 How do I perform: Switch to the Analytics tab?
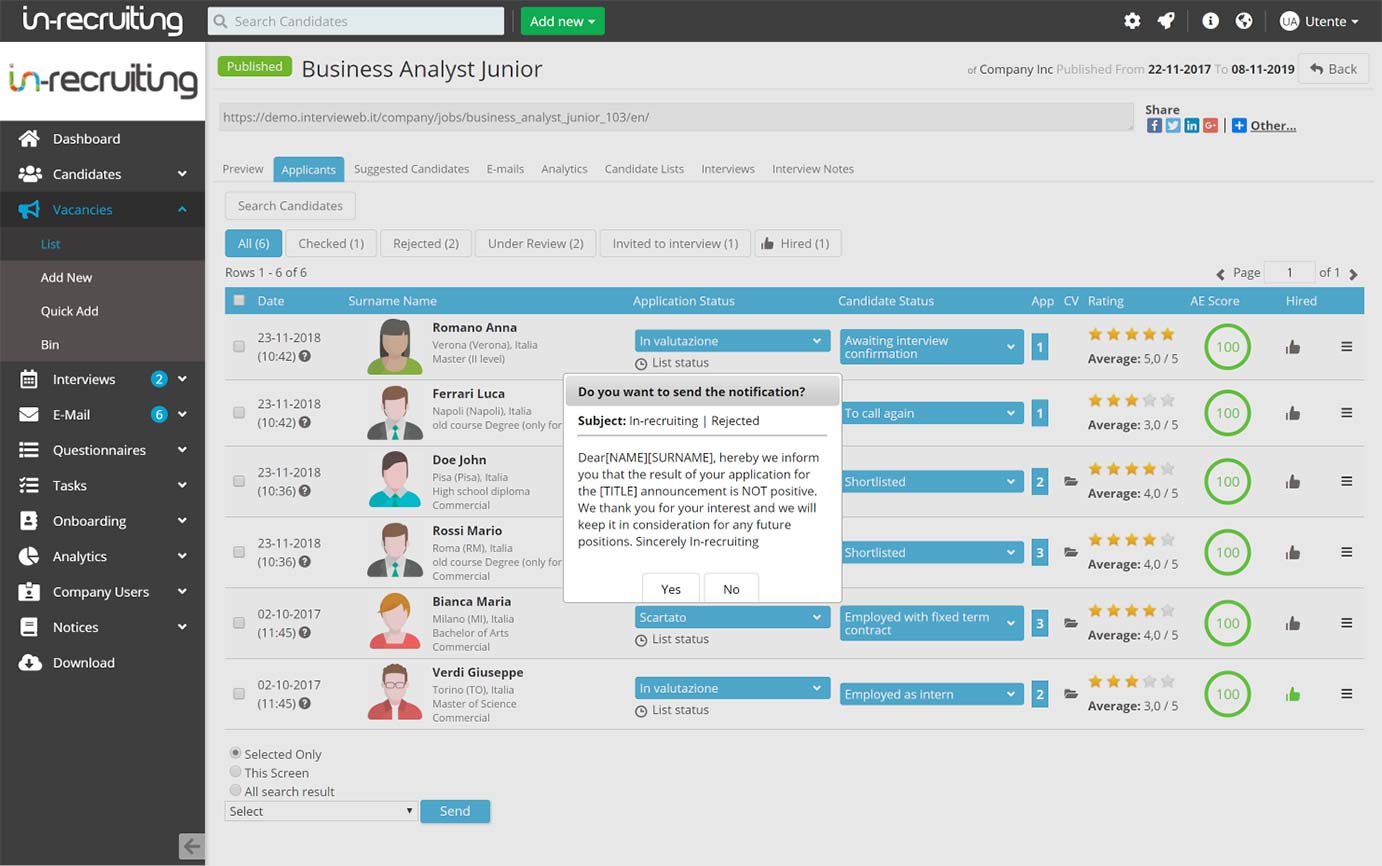point(564,169)
